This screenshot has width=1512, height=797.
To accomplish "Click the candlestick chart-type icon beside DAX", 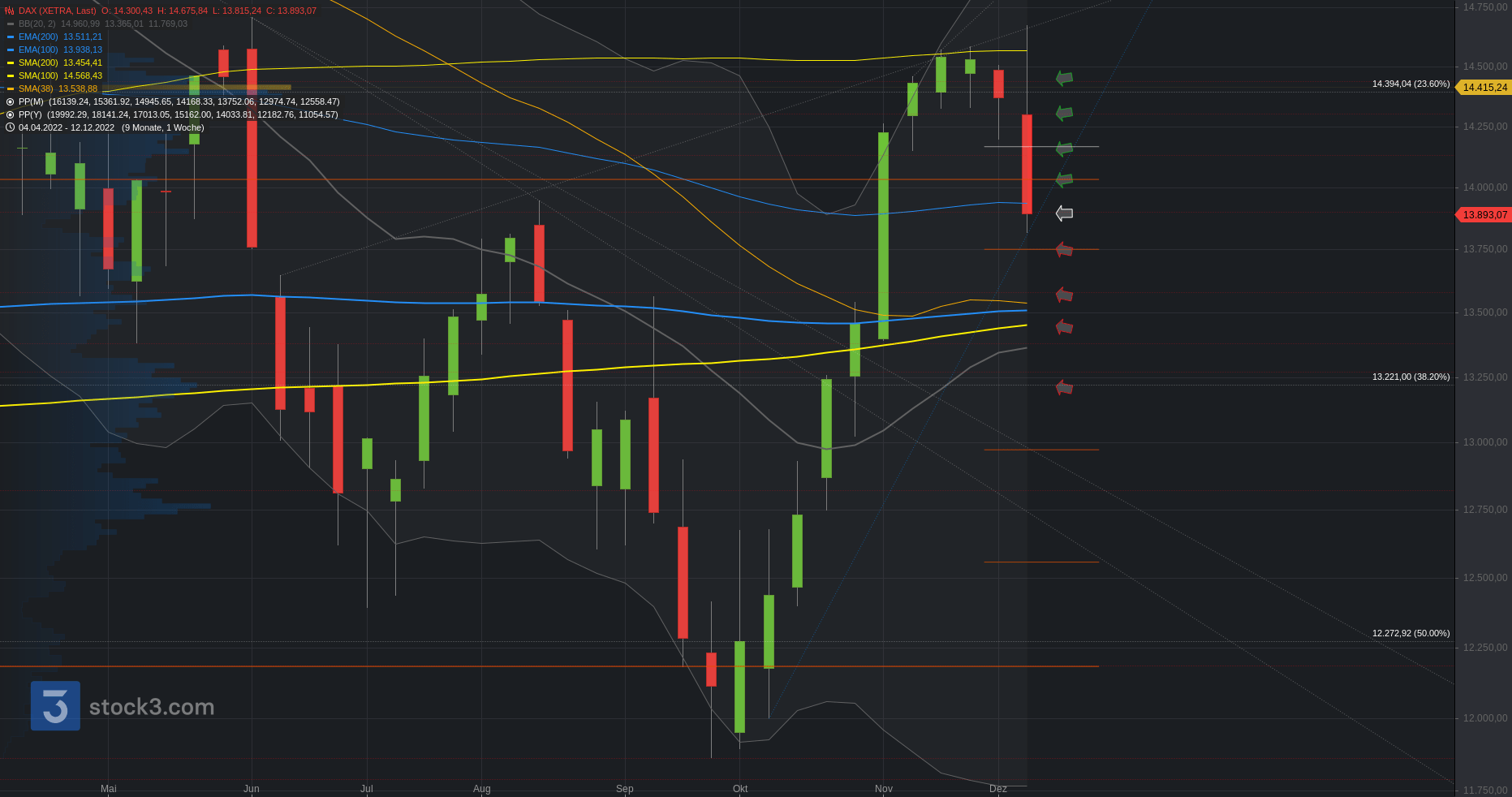I will click(10, 11).
